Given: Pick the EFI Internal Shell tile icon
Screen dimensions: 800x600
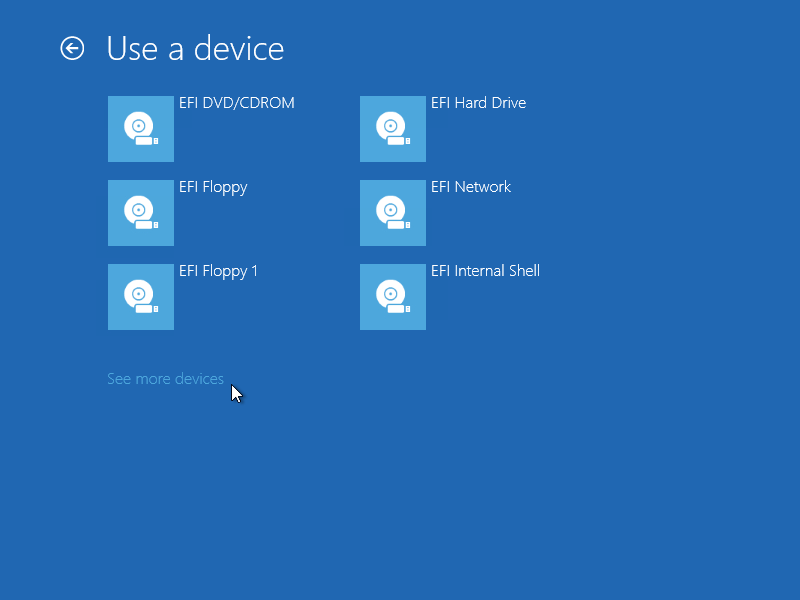Looking at the screenshot, I should tap(393, 297).
